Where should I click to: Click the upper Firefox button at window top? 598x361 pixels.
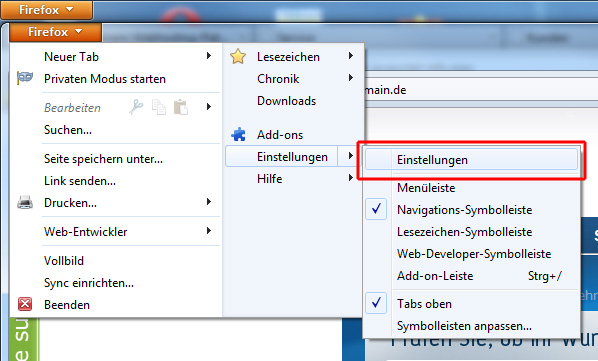[x=46, y=10]
